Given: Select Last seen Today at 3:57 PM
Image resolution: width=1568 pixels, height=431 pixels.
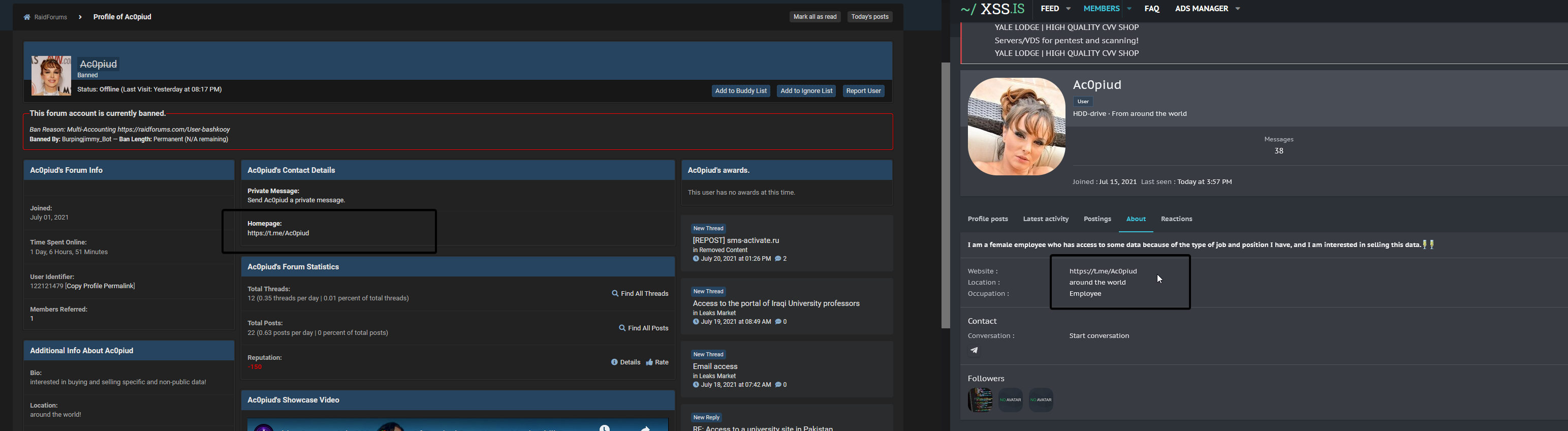Looking at the screenshot, I should click(x=1204, y=182).
